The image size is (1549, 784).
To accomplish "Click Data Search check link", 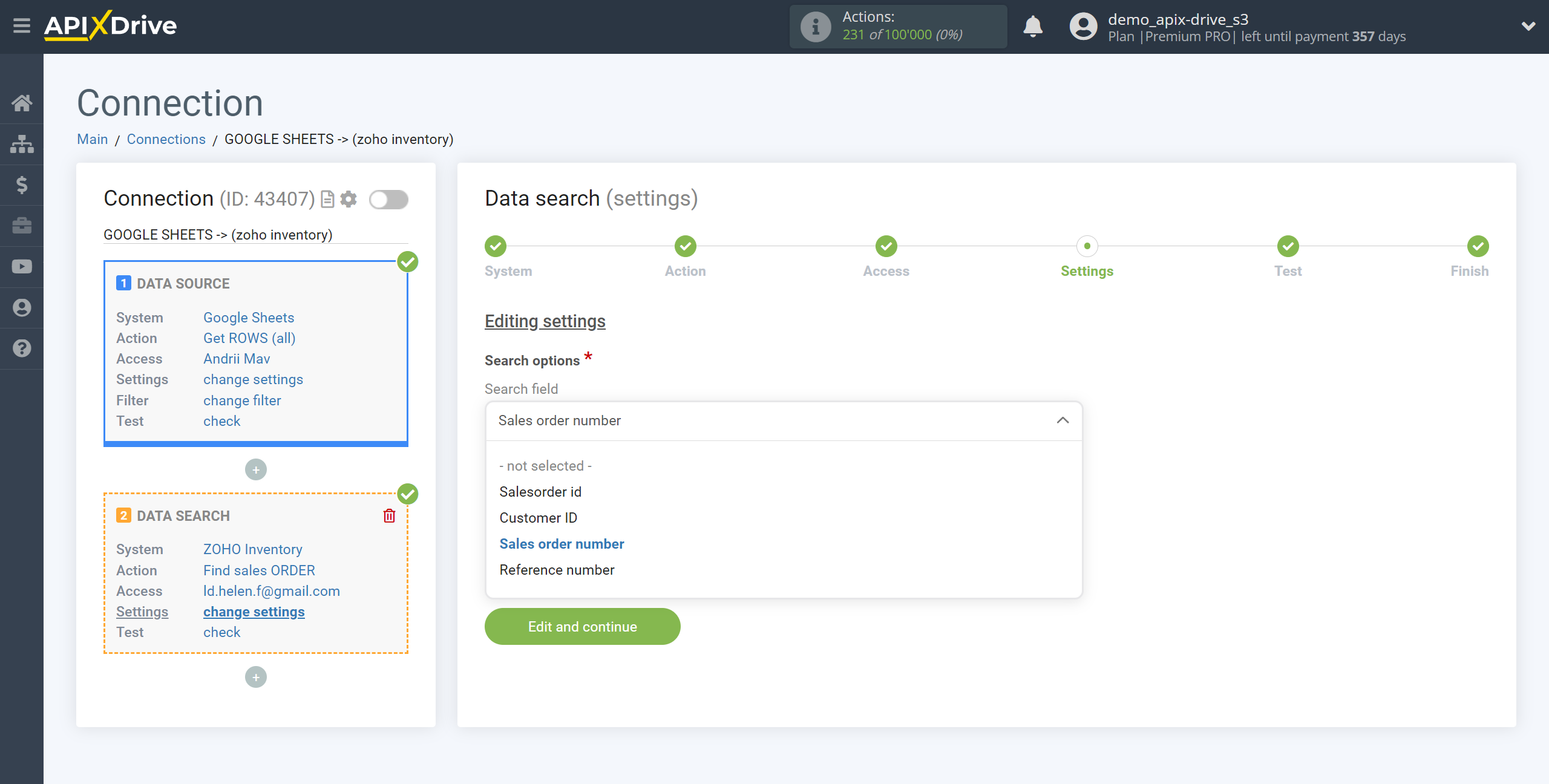I will [x=221, y=632].
